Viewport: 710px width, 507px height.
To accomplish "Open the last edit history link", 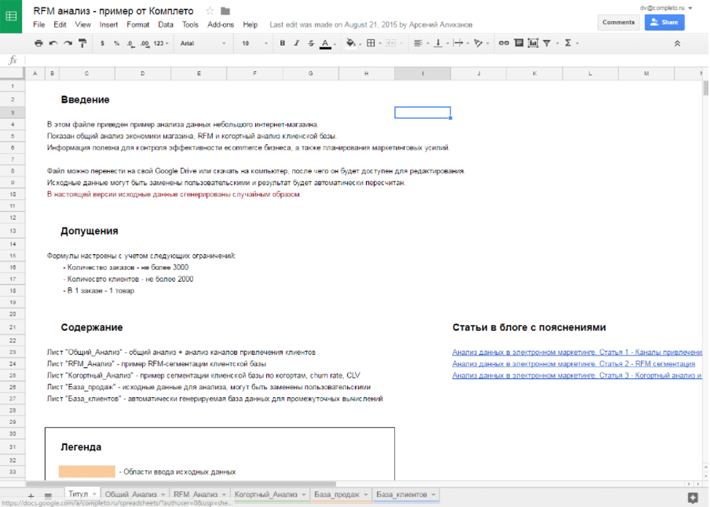I will click(371, 24).
